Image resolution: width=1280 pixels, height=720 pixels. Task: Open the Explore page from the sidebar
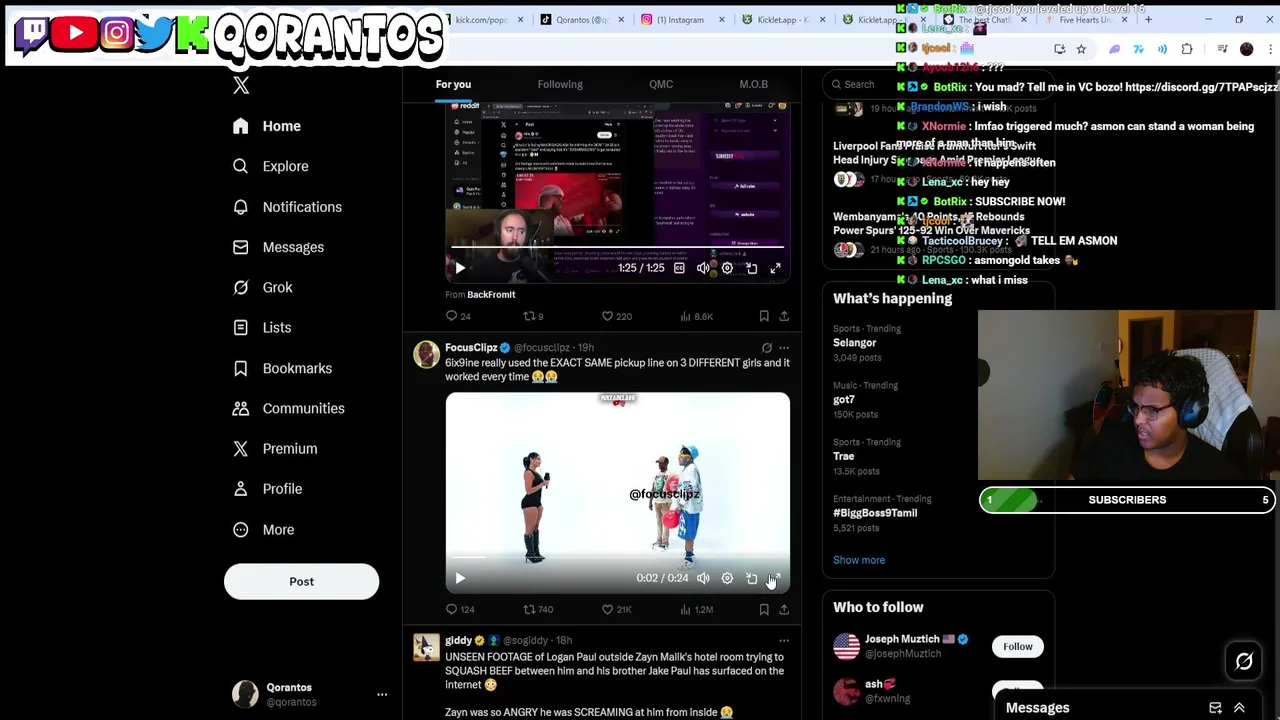[271, 166]
